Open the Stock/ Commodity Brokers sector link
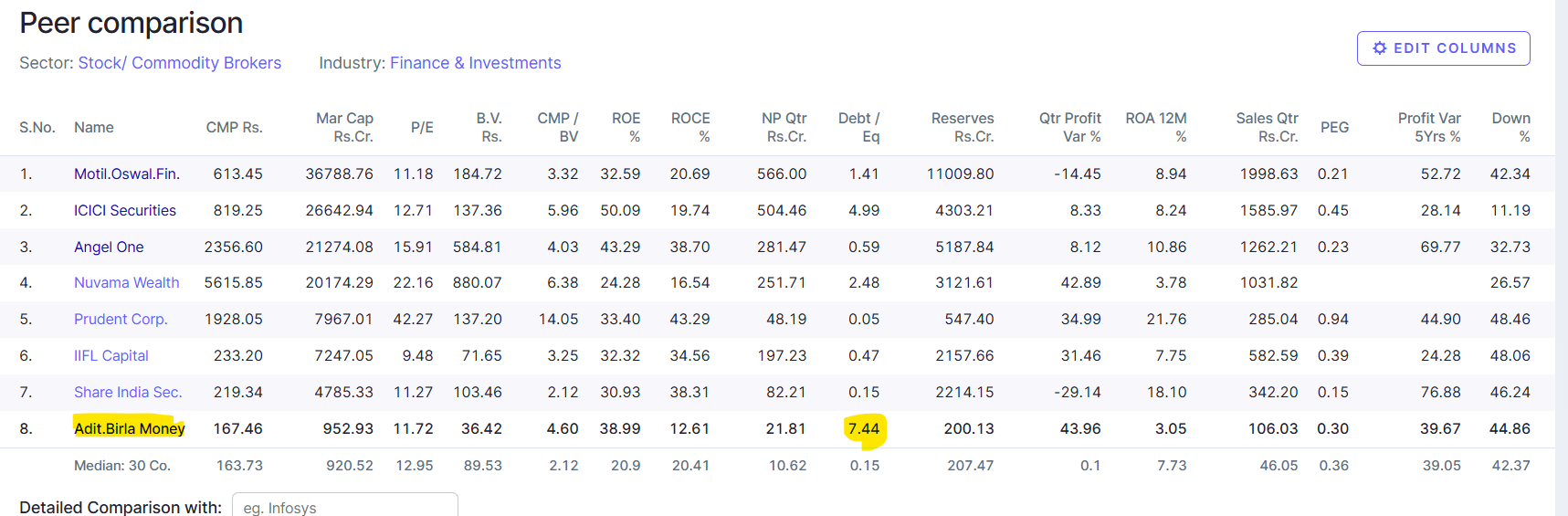 point(179,63)
